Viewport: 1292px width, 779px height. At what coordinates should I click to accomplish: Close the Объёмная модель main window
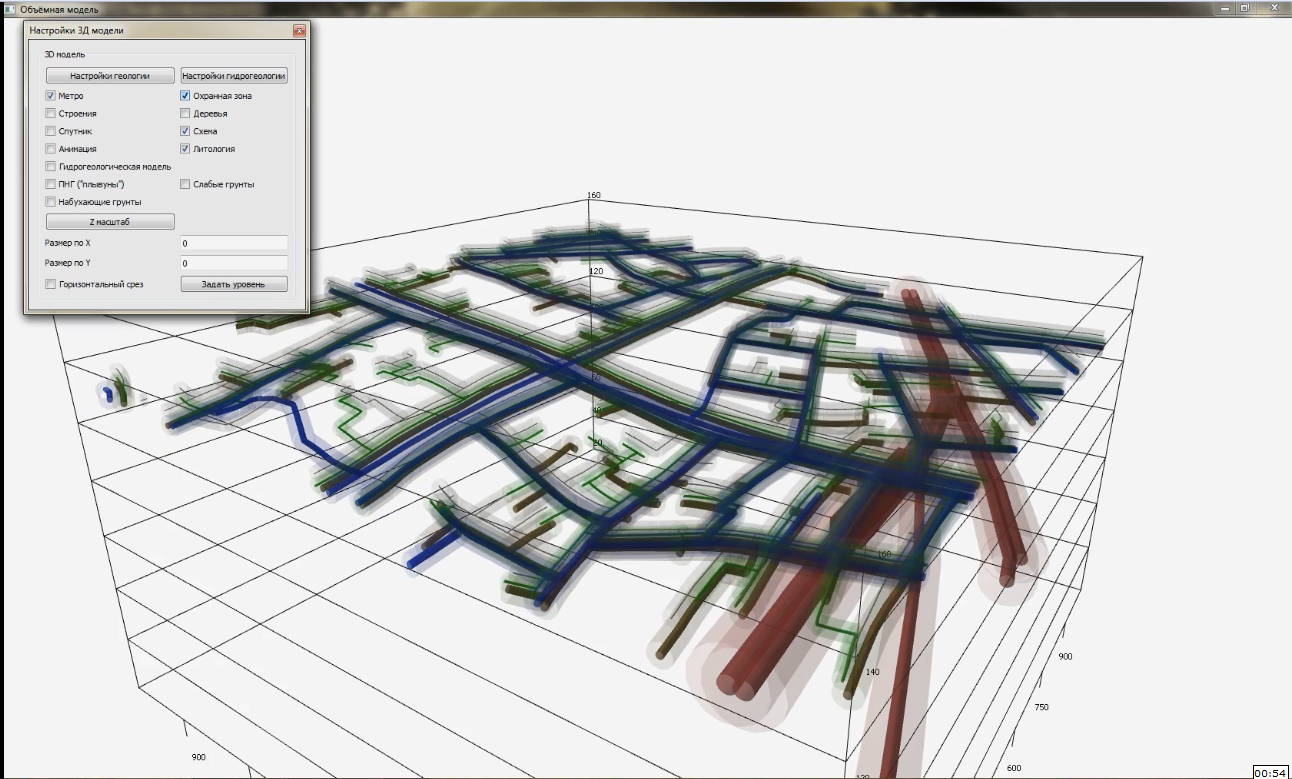tap(1273, 7)
